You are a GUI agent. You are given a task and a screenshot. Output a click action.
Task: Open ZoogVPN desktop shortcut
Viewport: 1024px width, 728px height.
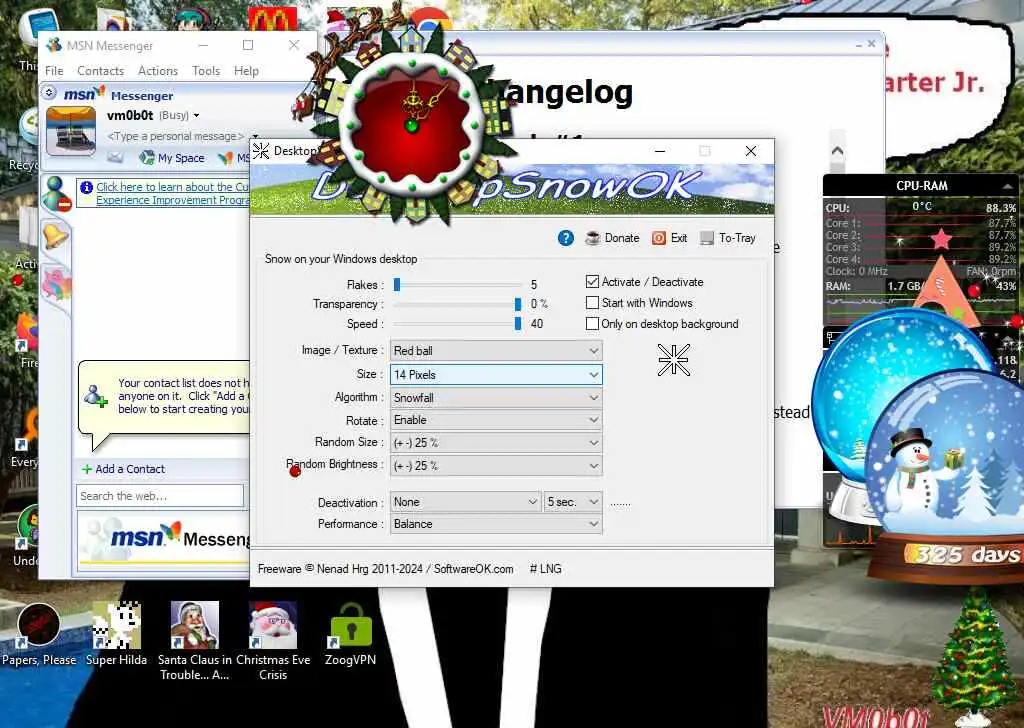point(351,635)
